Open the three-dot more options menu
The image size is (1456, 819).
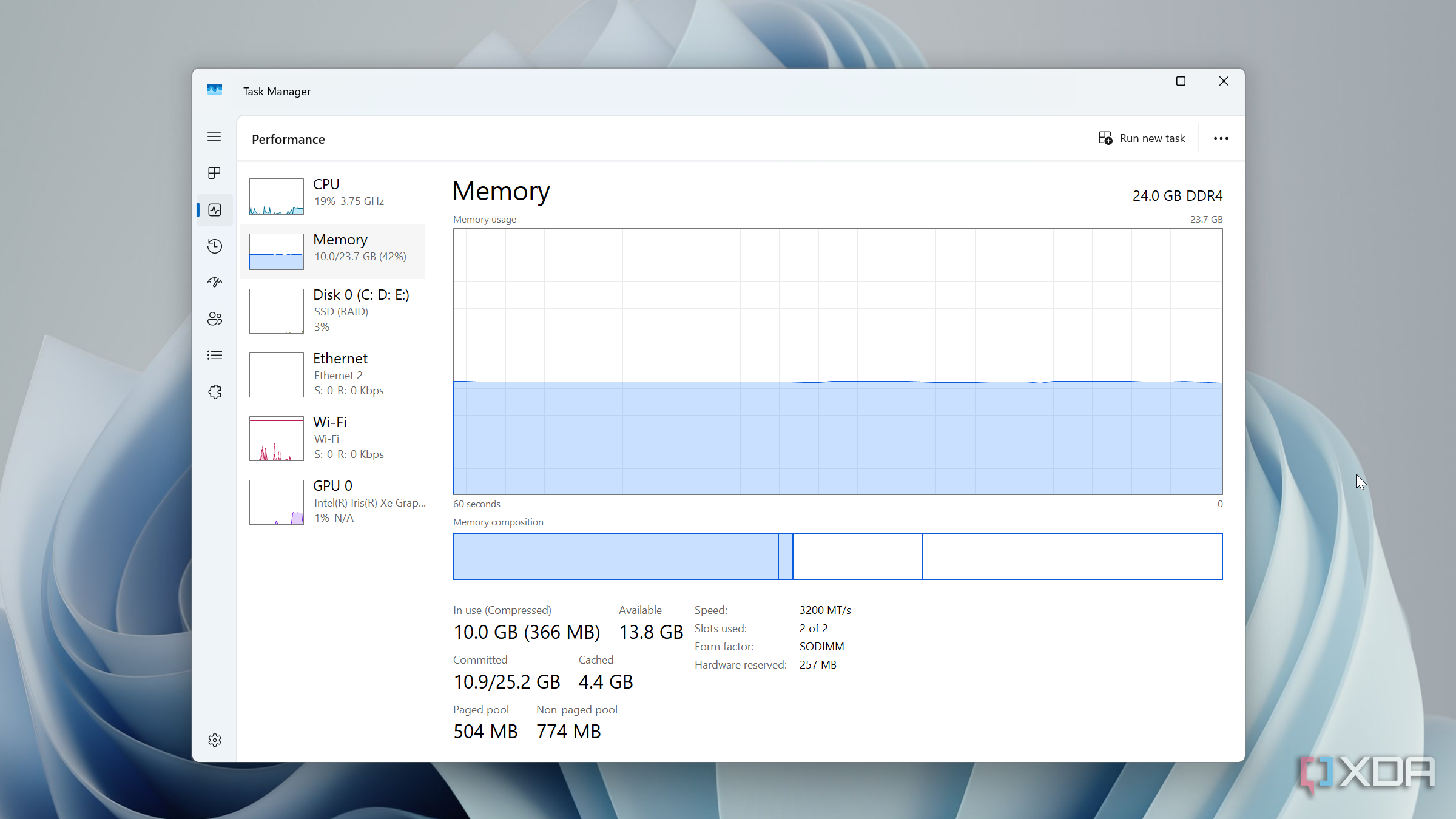point(1221,138)
